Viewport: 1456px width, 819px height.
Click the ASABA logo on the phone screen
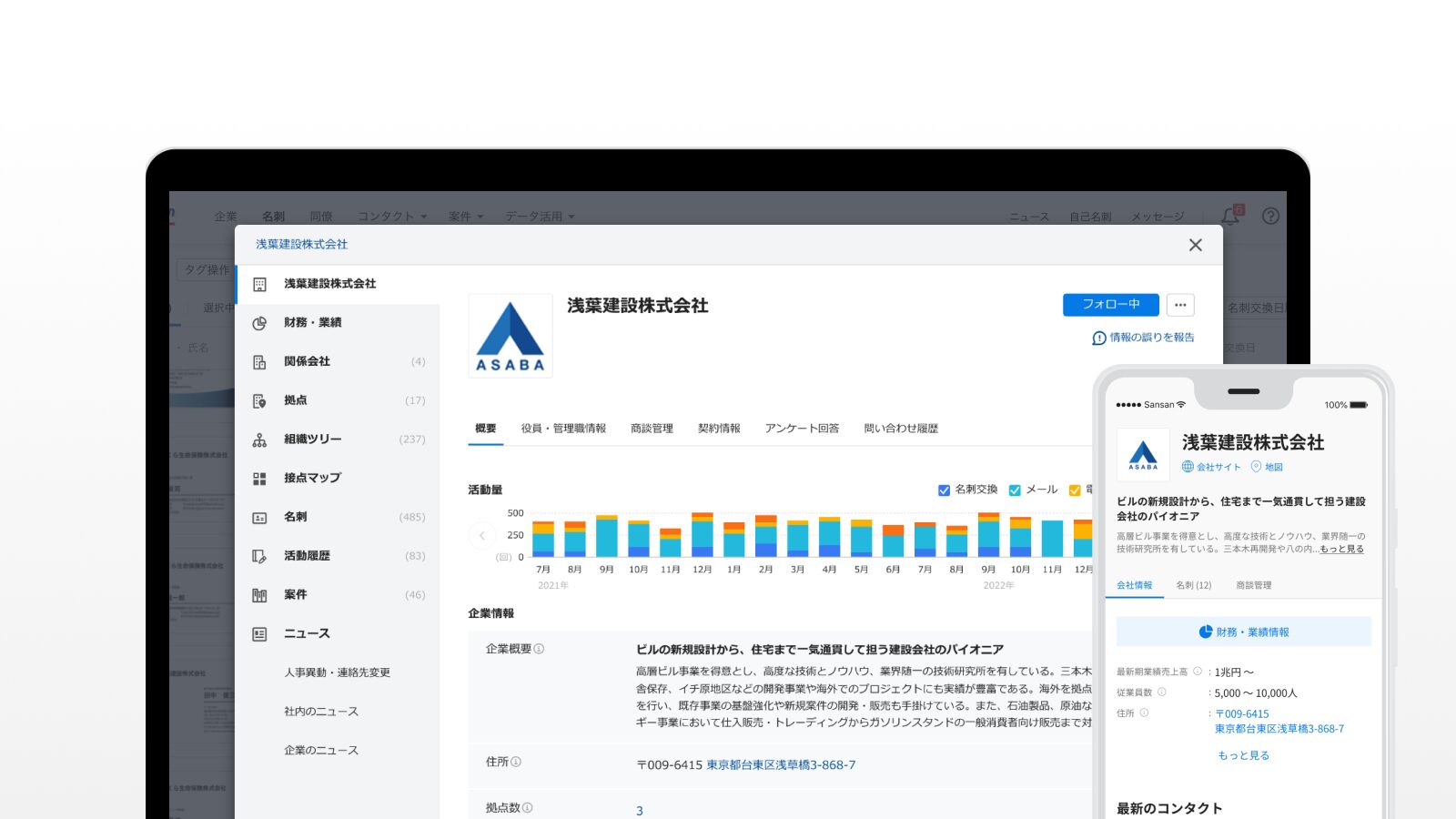pos(1143,454)
